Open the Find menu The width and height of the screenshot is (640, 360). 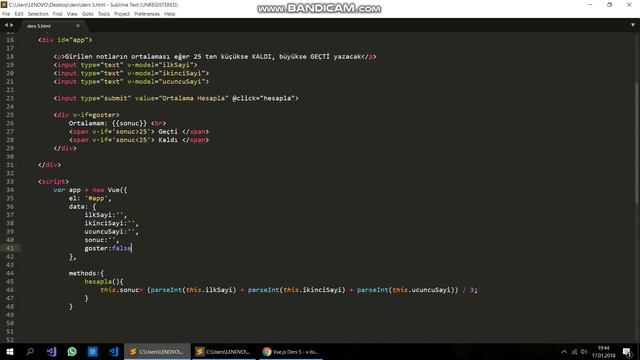58,14
